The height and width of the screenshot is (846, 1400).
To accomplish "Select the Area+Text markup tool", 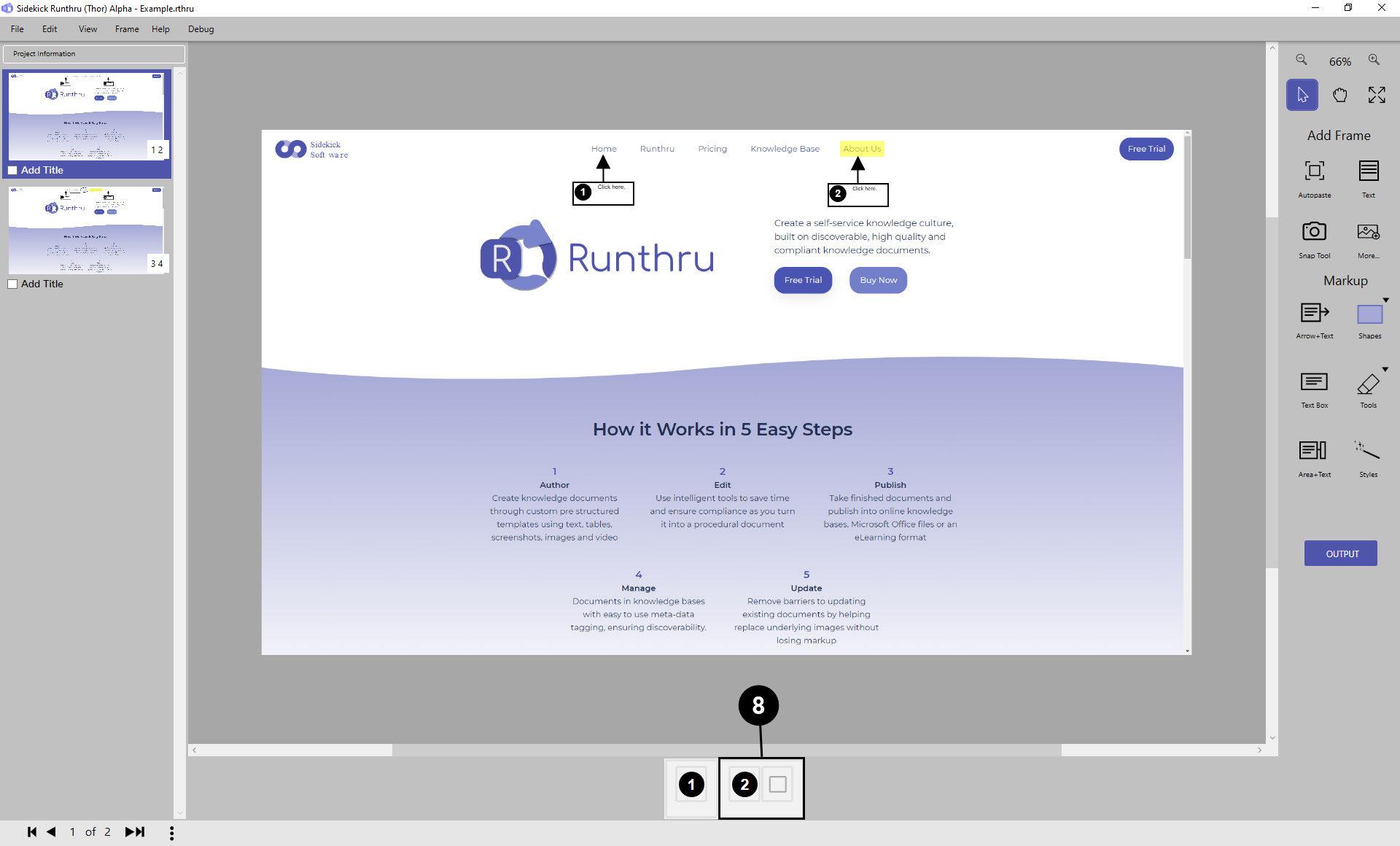I will pyautogui.click(x=1313, y=451).
